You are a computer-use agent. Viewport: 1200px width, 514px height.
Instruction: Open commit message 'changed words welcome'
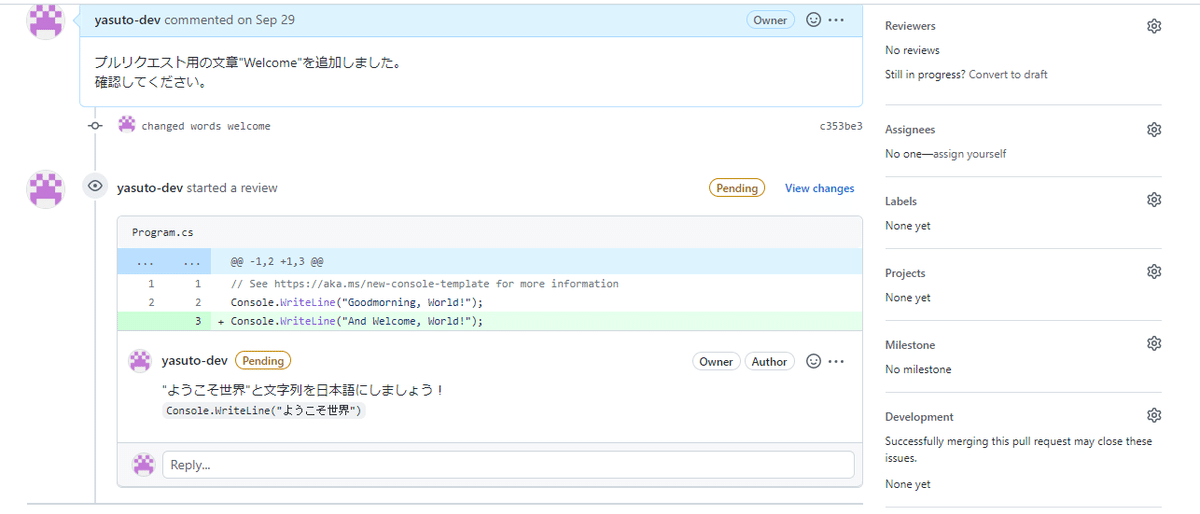(206, 127)
